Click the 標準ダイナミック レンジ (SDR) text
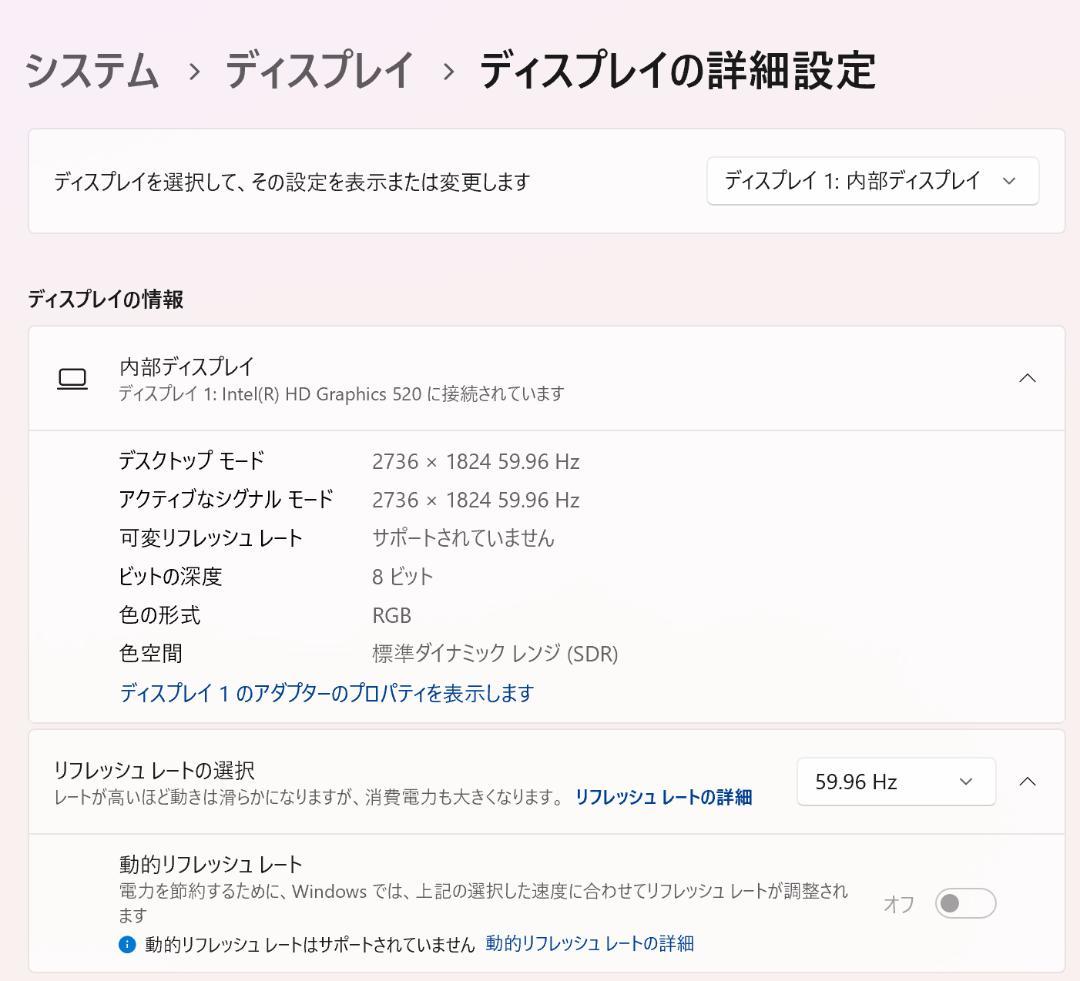 coord(494,654)
